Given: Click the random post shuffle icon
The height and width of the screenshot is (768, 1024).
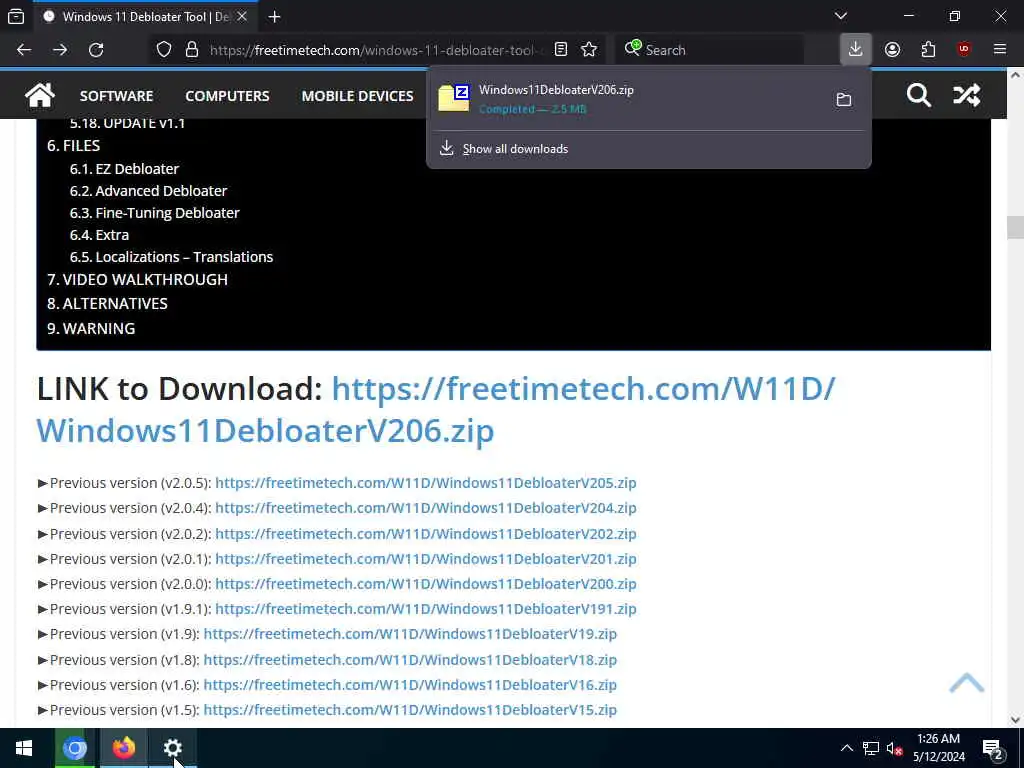Looking at the screenshot, I should click(967, 95).
